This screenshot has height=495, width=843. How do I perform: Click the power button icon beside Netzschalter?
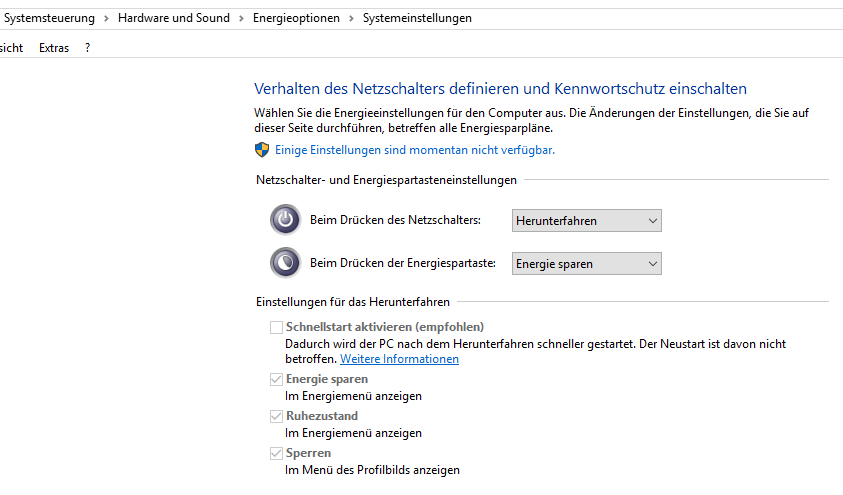pyautogui.click(x=285, y=220)
